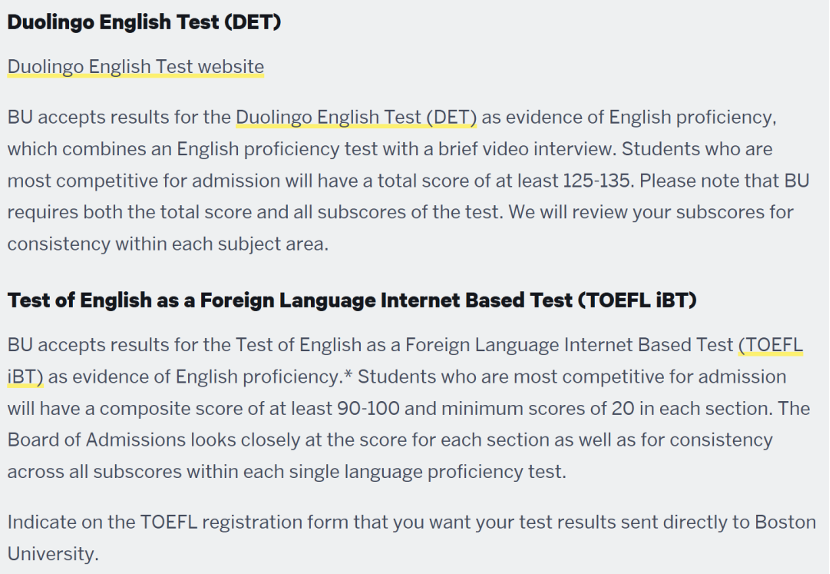Click the inline Duolingo English Test (DET) link
Viewport: 830px width, 574px height.
(x=356, y=117)
